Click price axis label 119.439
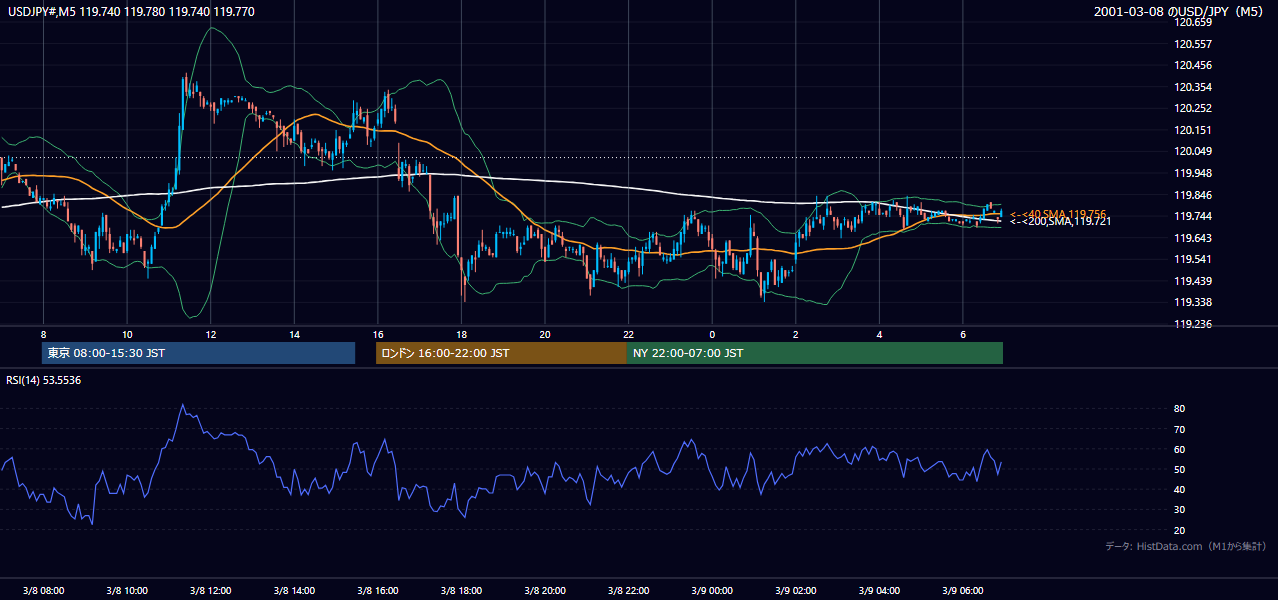 (1194, 281)
